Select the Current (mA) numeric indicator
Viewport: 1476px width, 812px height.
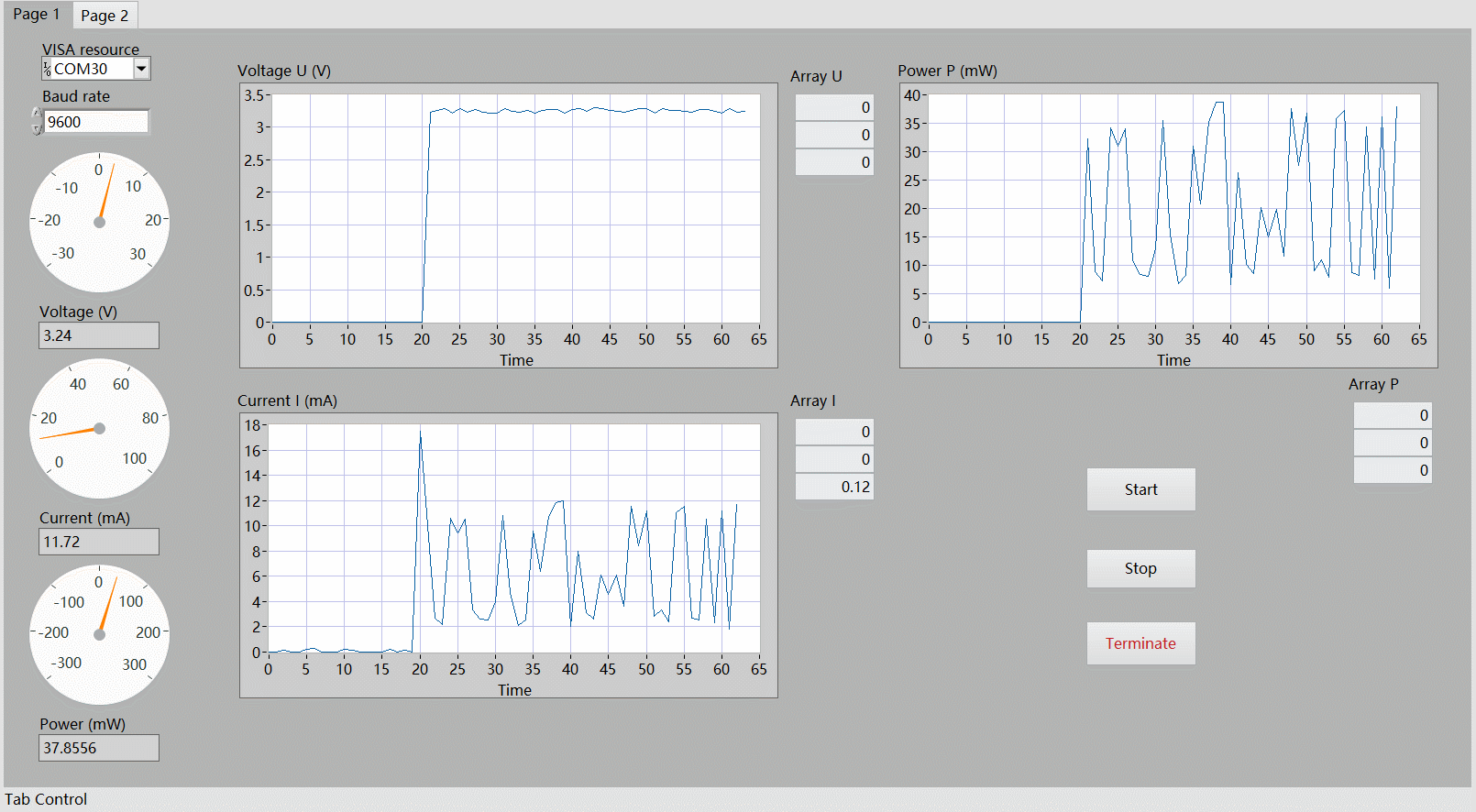[x=99, y=542]
